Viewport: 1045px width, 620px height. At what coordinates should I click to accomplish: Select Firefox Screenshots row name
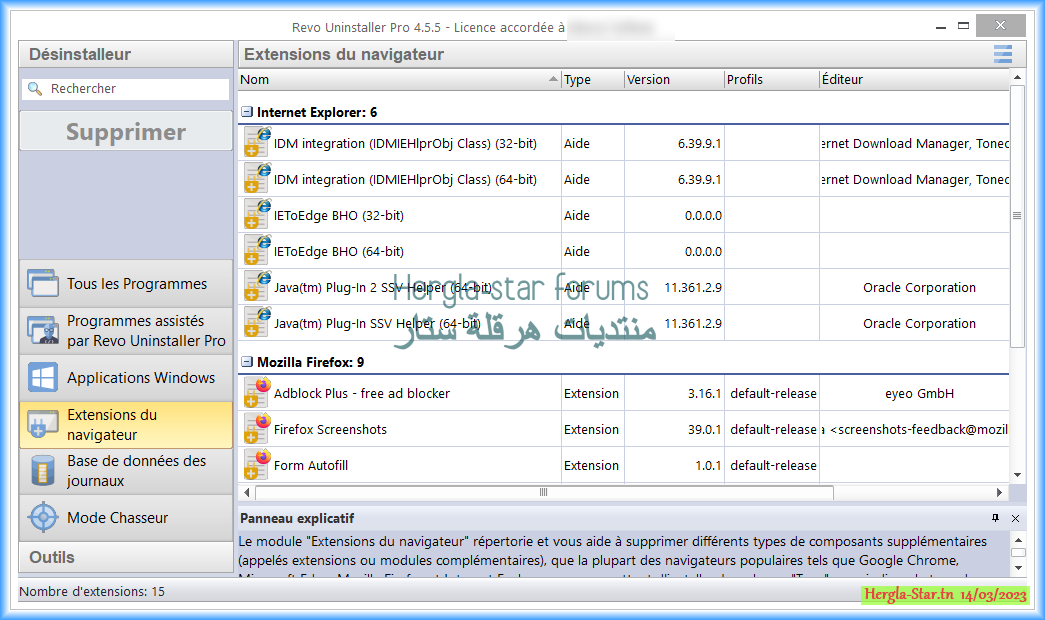(330, 429)
